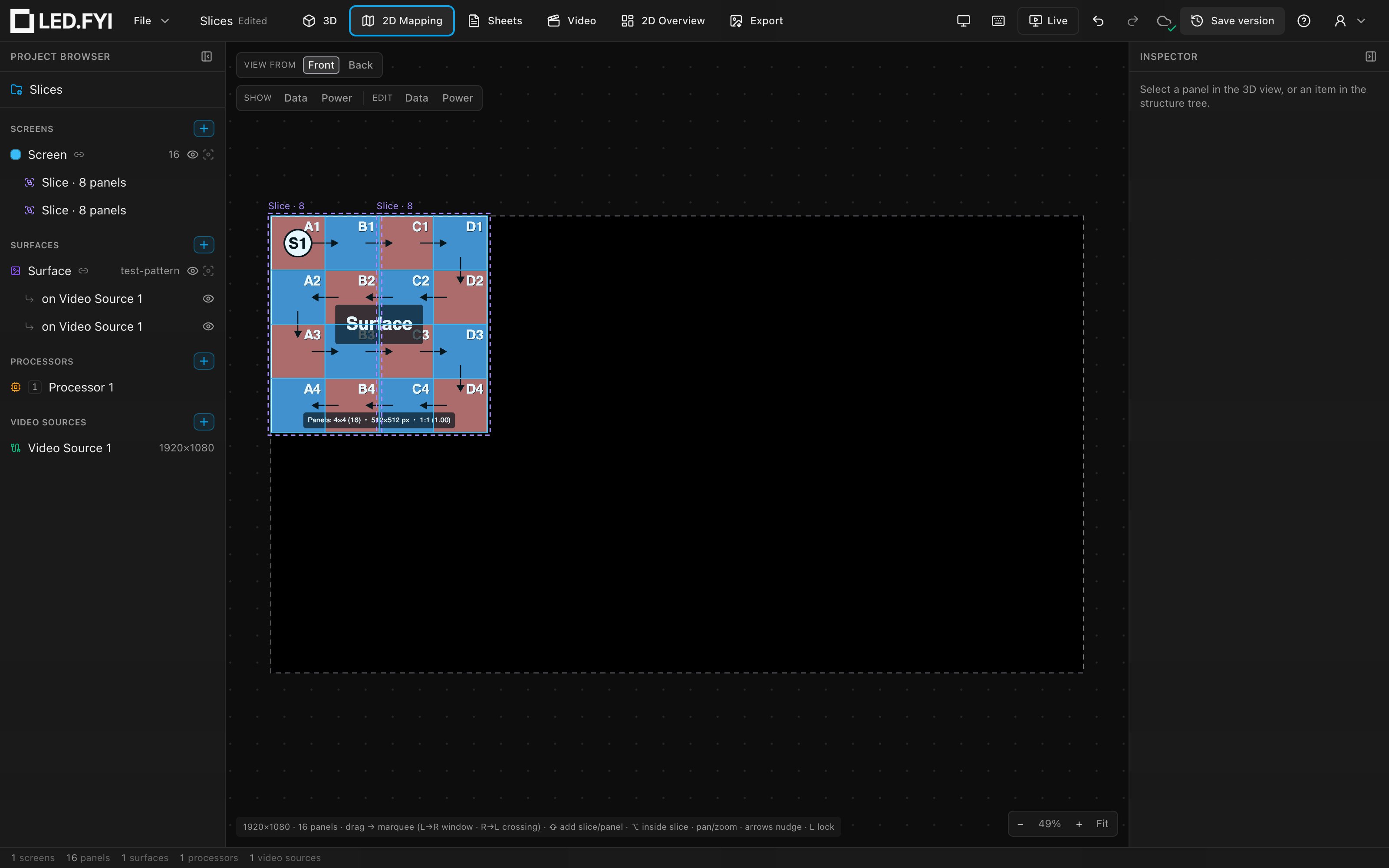
Task: Select the 2D Mapping tab
Action: click(402, 21)
